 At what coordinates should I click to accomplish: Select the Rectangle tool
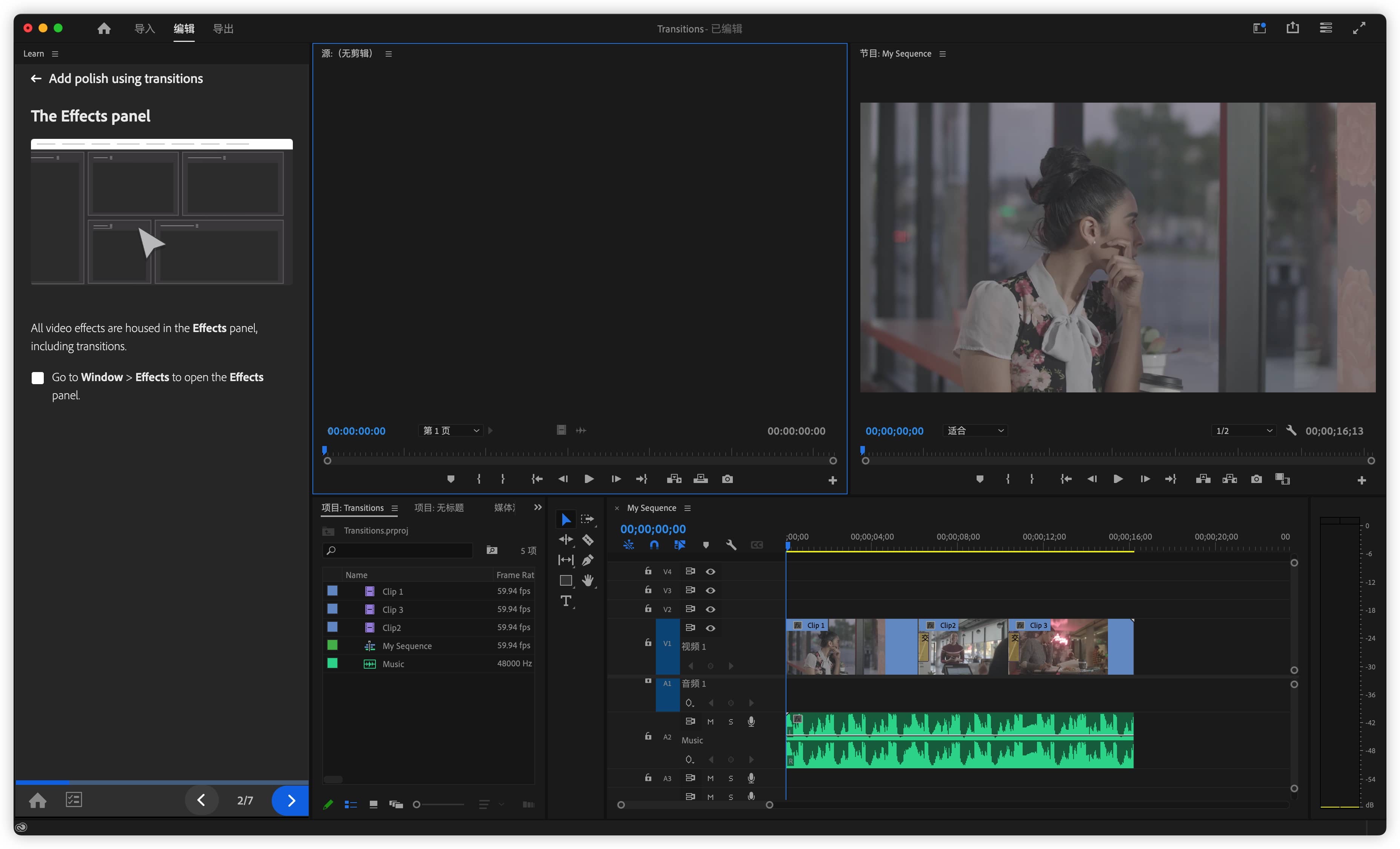tap(566, 580)
